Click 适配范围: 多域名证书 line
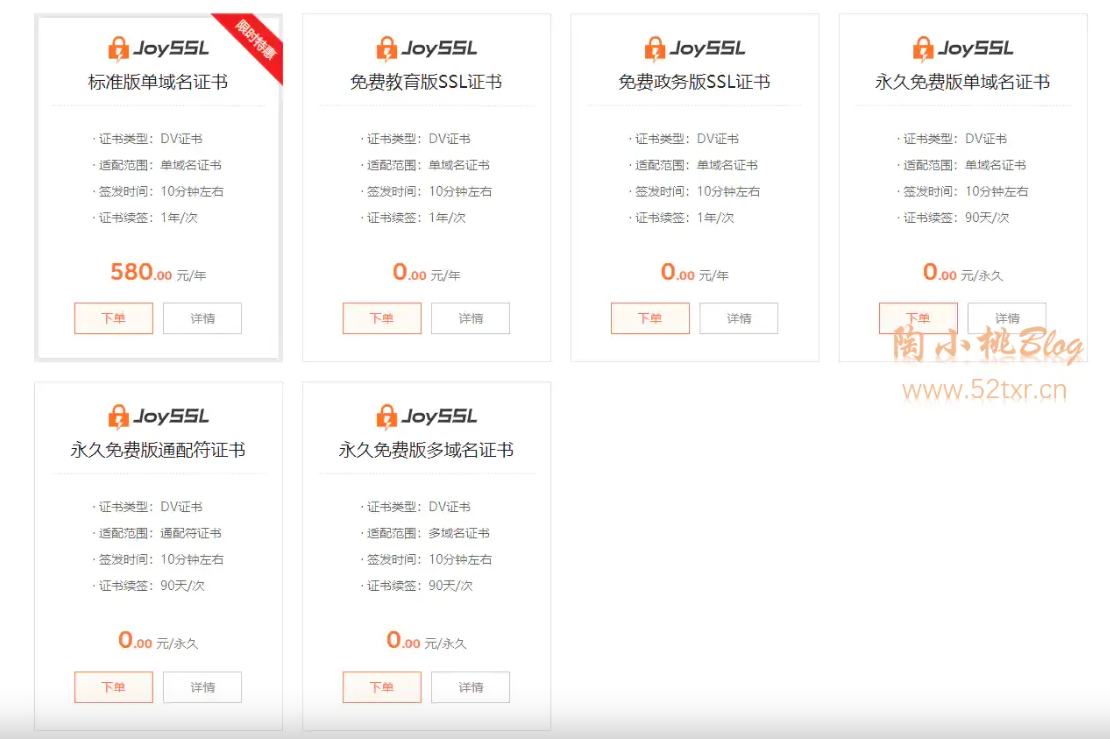The image size is (1110, 739). (425, 533)
